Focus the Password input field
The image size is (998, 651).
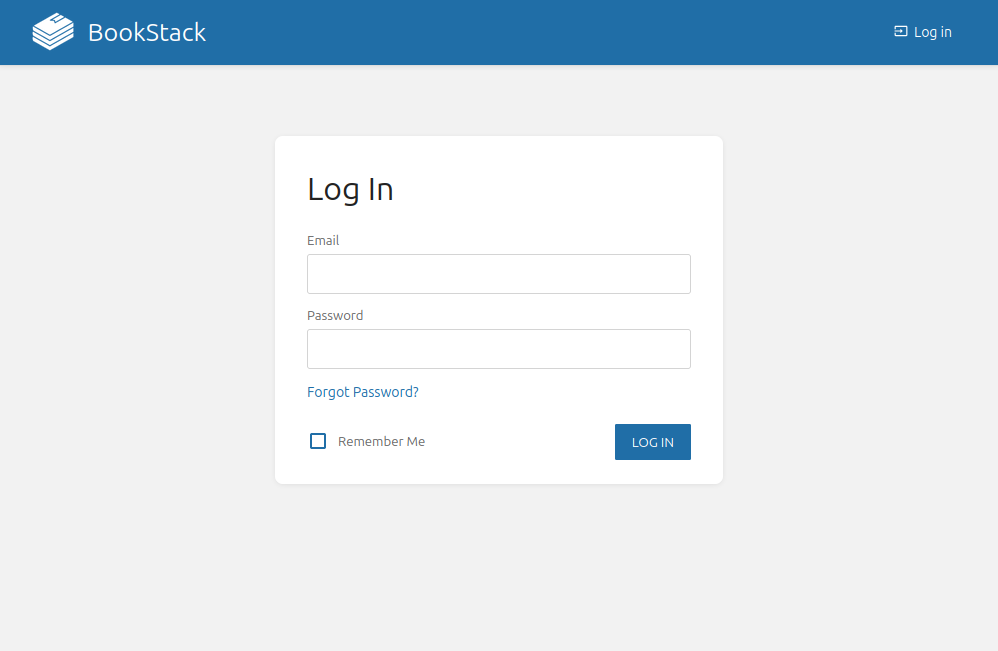pyautogui.click(x=498, y=349)
